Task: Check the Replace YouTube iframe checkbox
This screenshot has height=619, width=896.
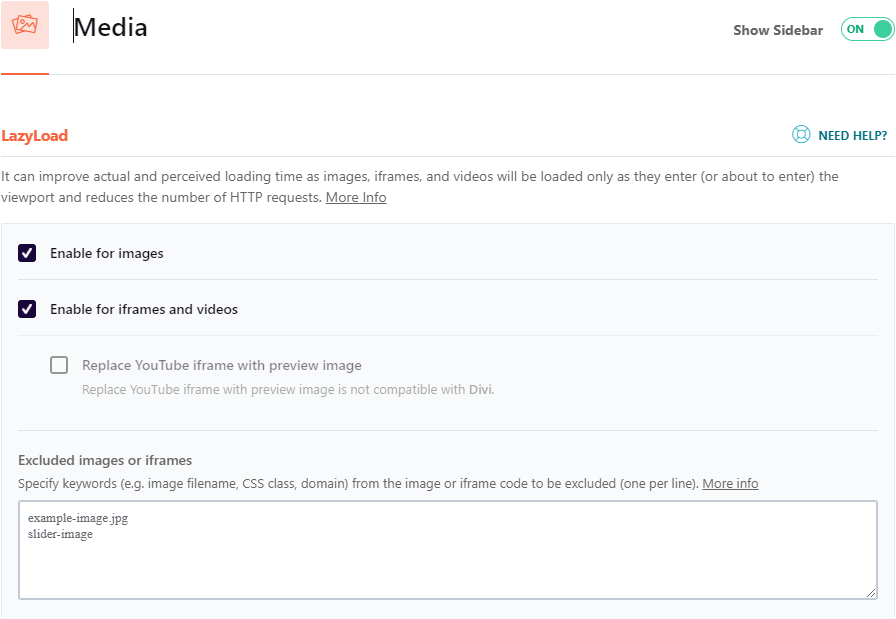Action: (59, 365)
